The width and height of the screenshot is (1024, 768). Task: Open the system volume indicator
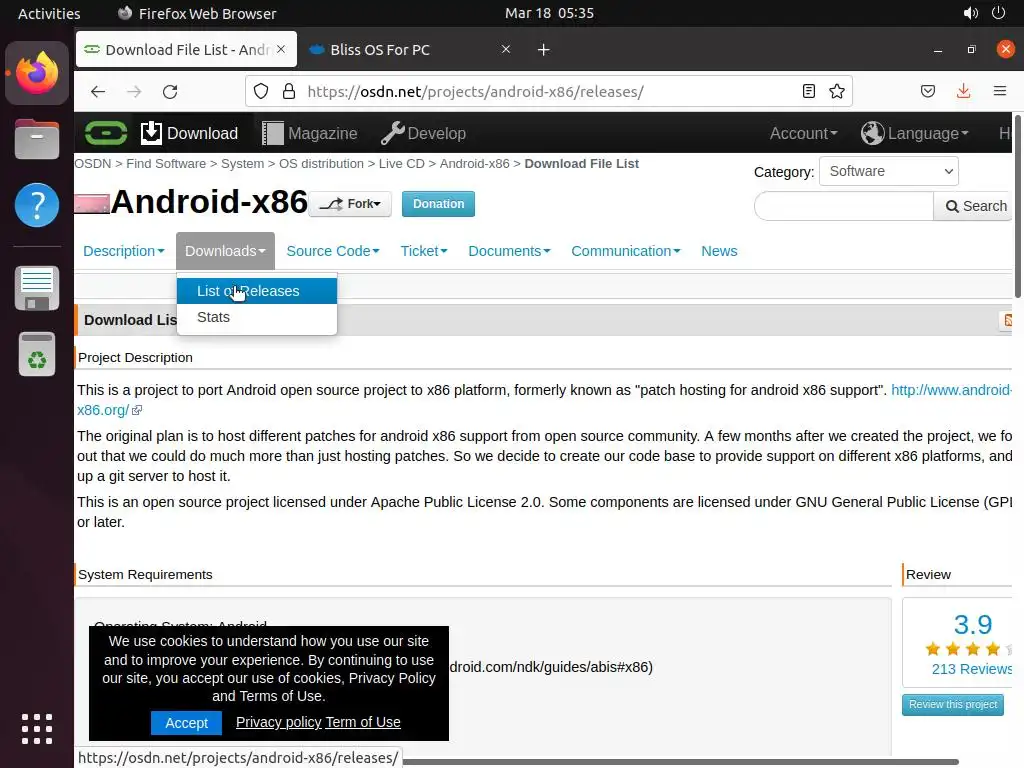coord(970,13)
